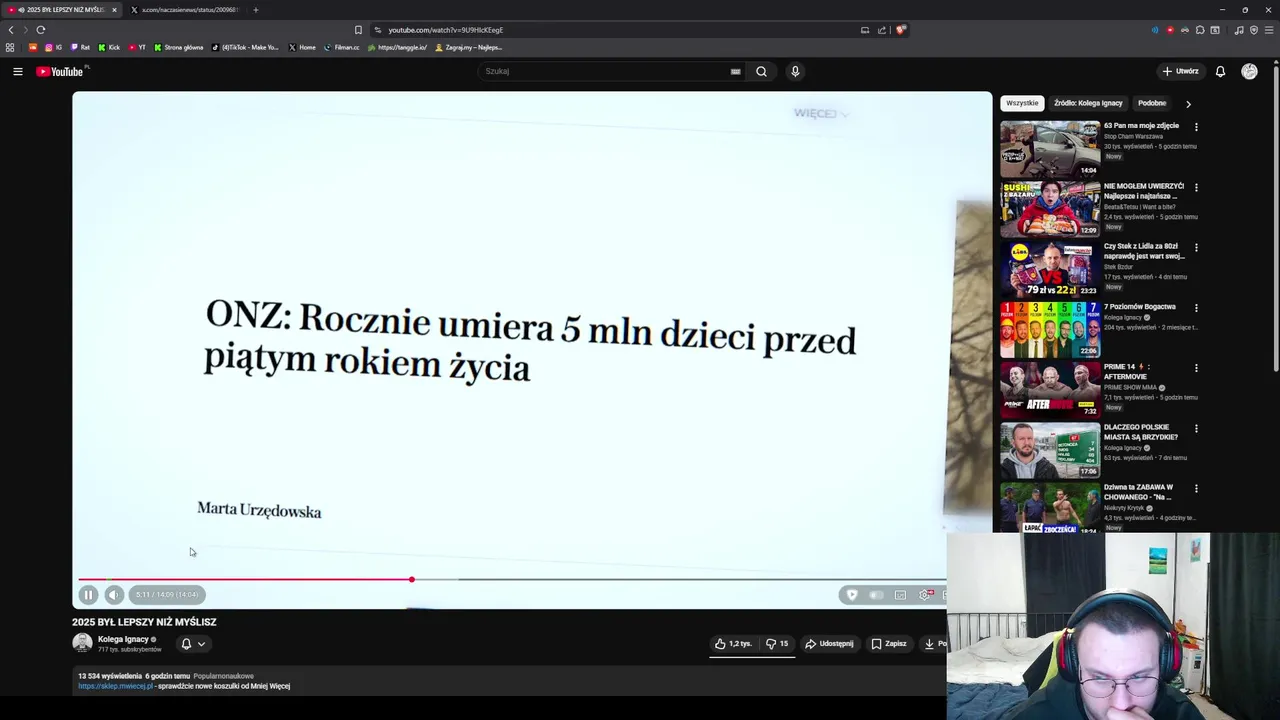Click the progress bar scrubber handle
The height and width of the screenshot is (720, 1280).
point(411,580)
